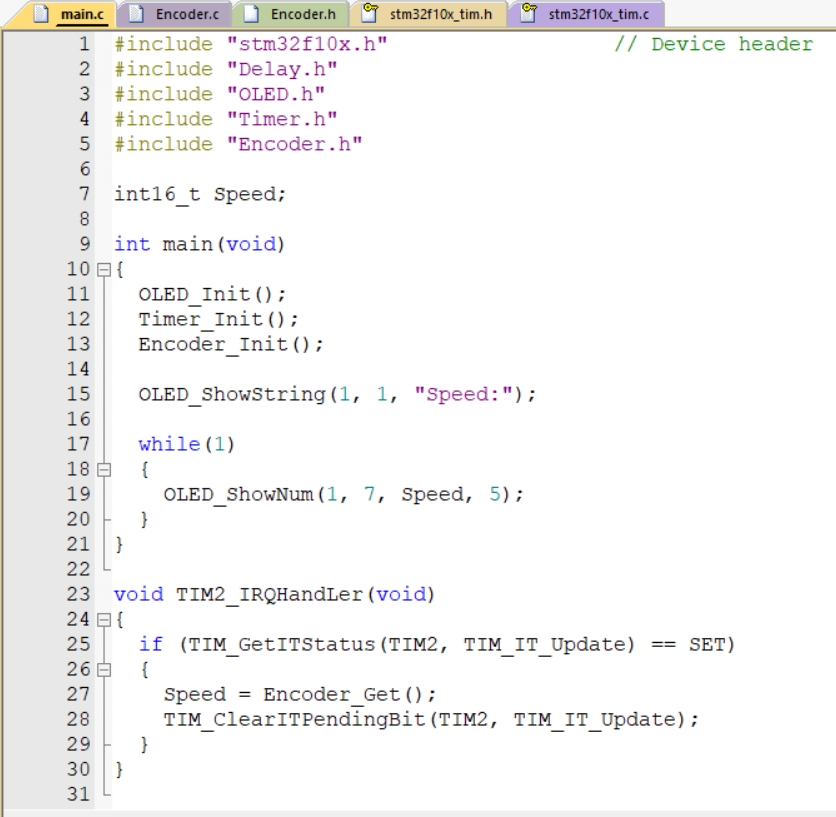Click the locked file icon of stm32f10x_tim.c

point(528,13)
